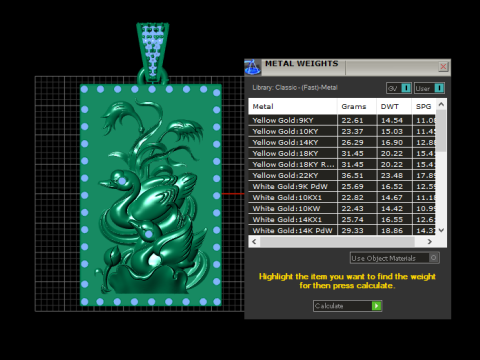Select the Yellow Gold:18KY R... row
This screenshot has width=480, height=360.
tap(342, 164)
